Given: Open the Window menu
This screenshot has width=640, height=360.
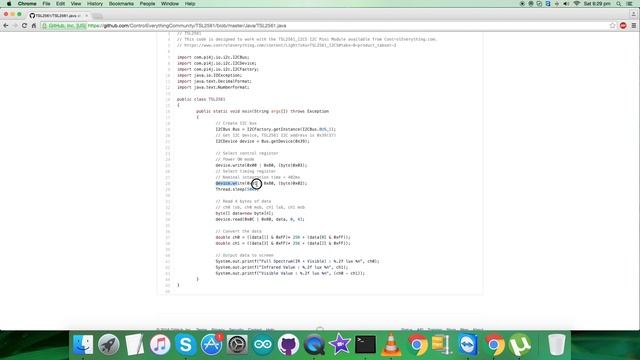Looking at the screenshot, I should click(170, 4).
